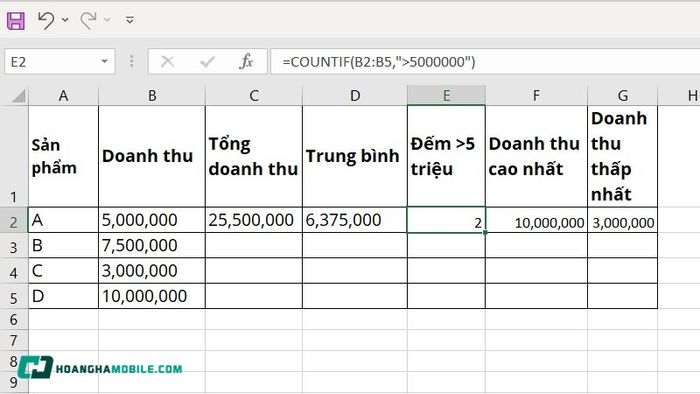Screen dimensions: 700x394
Task: Select the "Sản phẩm" header cell
Action: (x=63, y=156)
